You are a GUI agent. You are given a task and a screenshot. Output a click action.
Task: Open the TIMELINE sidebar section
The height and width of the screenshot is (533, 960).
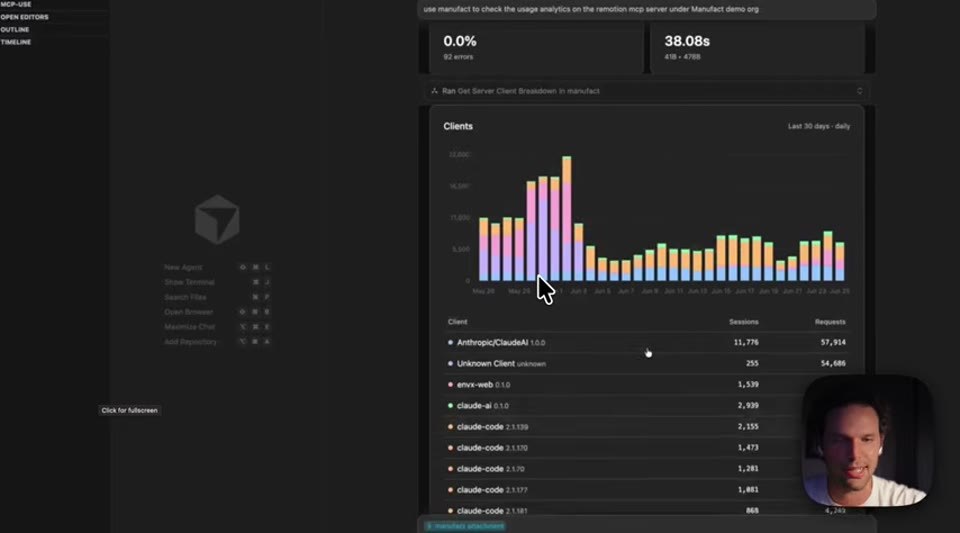(x=16, y=42)
